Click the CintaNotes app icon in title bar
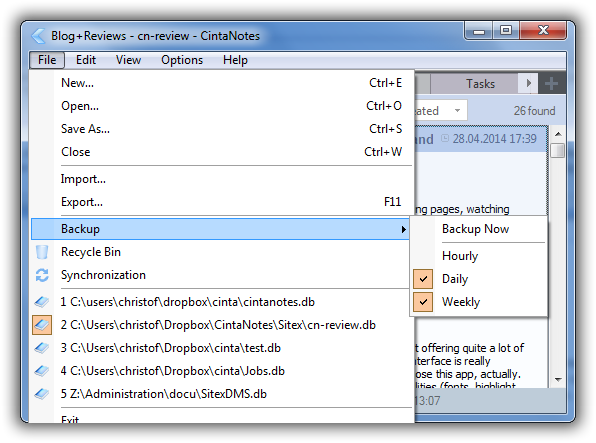This screenshot has height=443, width=596. 38,36
